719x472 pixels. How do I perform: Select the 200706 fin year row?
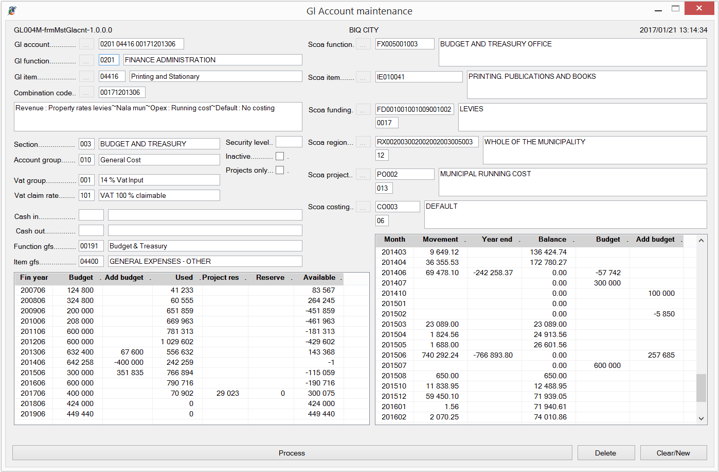(179, 290)
